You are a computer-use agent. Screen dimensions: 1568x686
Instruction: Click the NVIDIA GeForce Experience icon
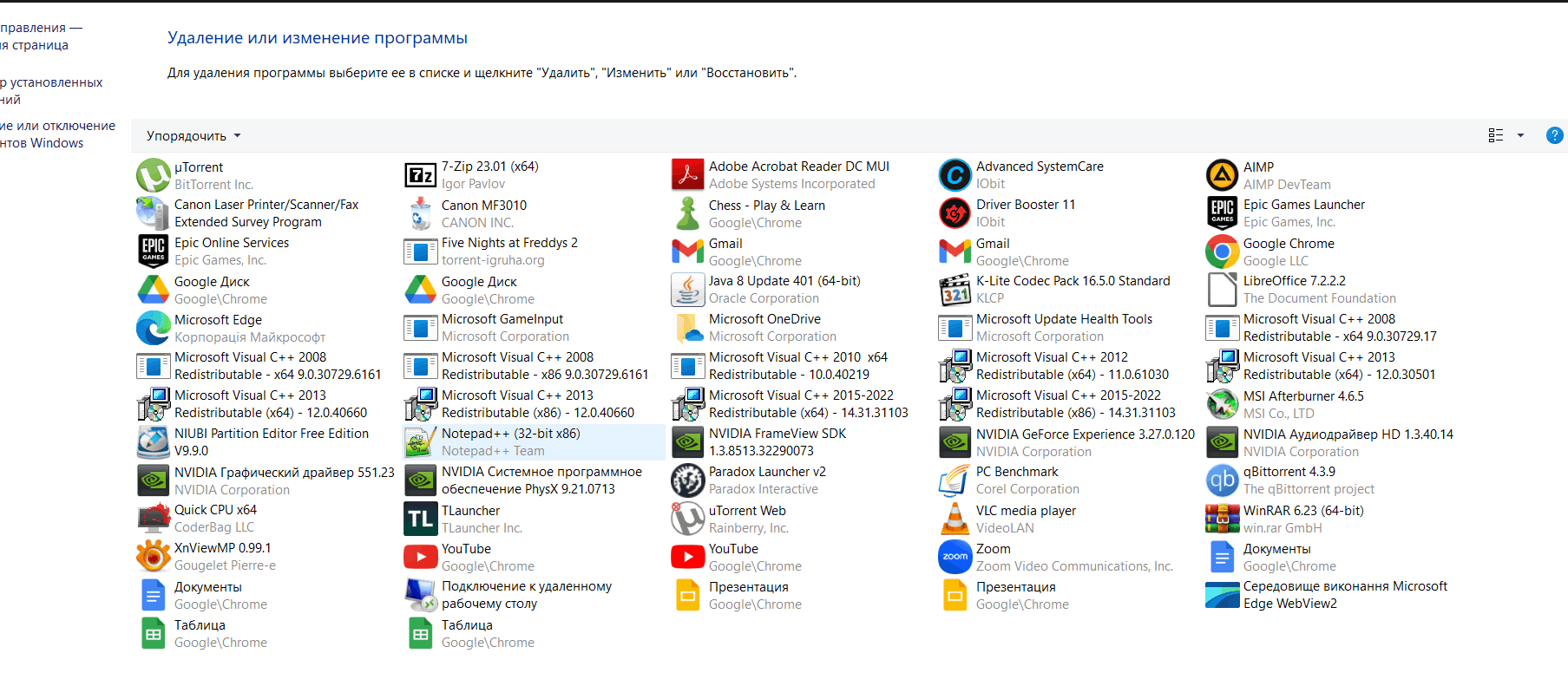(955, 442)
